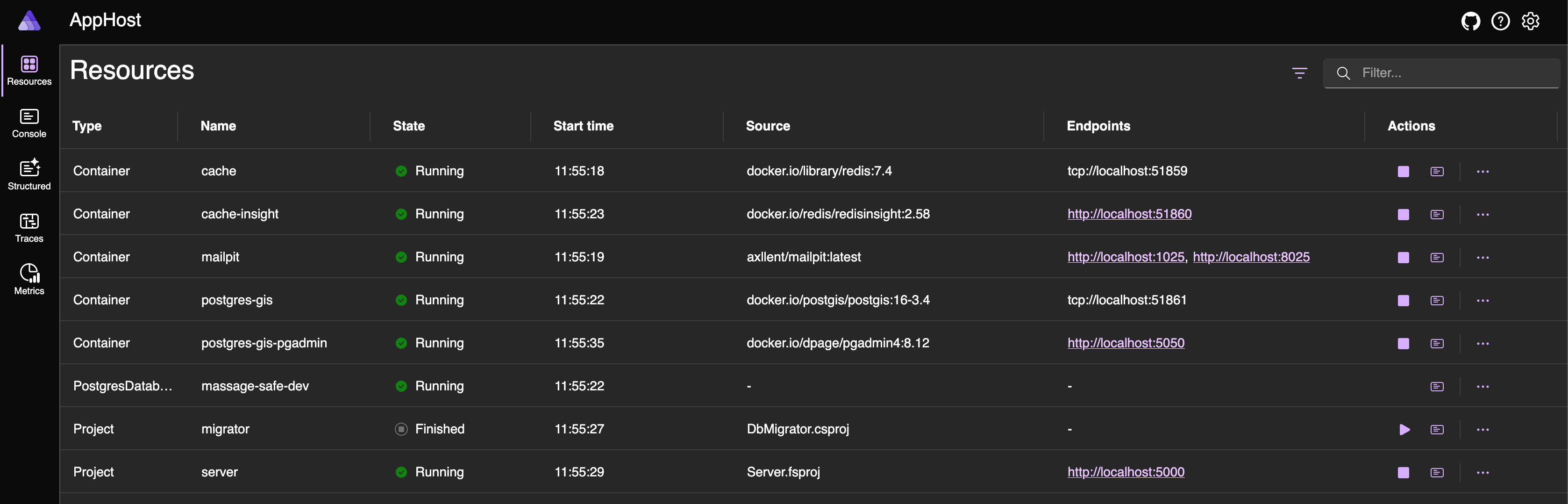Viewport: 1568px width, 504px height.
Task: Open the Help icon in the header
Action: click(x=1501, y=20)
